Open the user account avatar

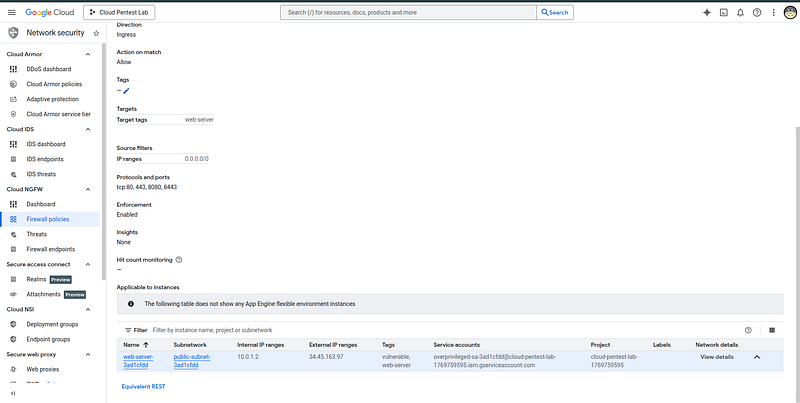(790, 12)
